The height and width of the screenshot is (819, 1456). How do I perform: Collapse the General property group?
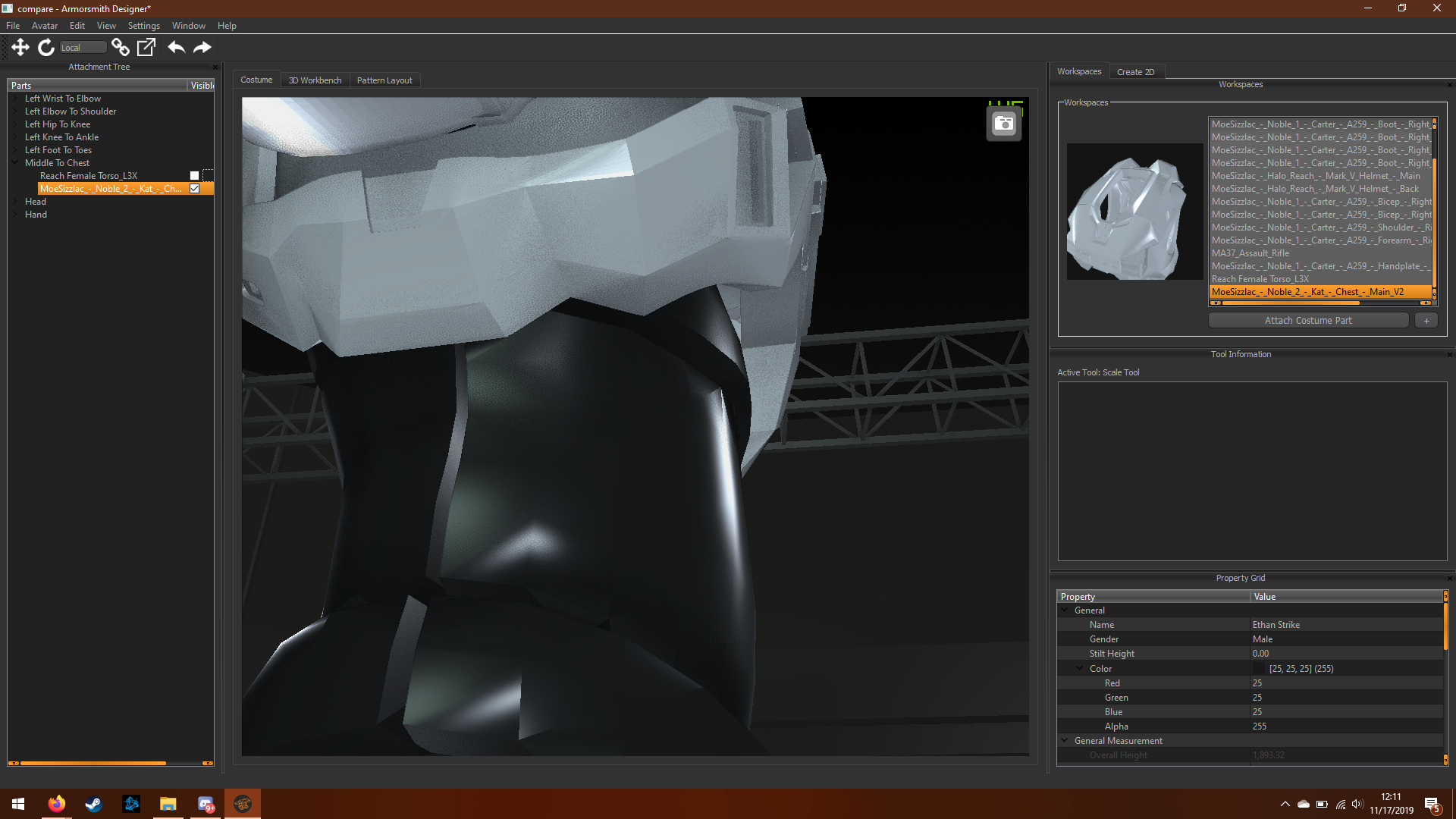pyautogui.click(x=1065, y=610)
